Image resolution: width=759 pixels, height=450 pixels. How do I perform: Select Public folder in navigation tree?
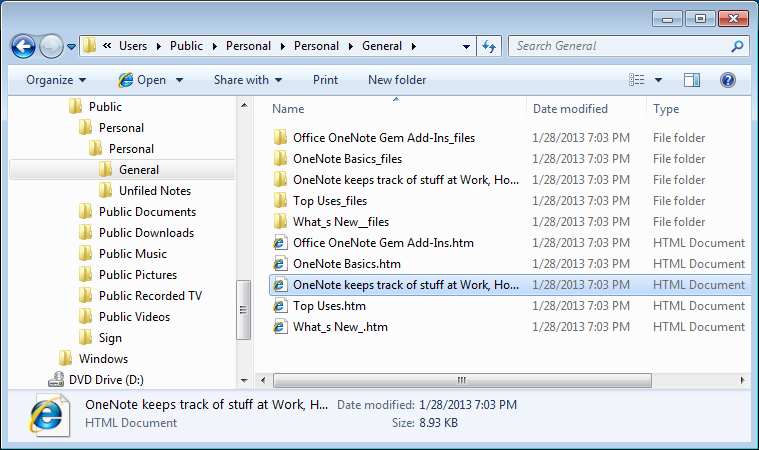105,107
